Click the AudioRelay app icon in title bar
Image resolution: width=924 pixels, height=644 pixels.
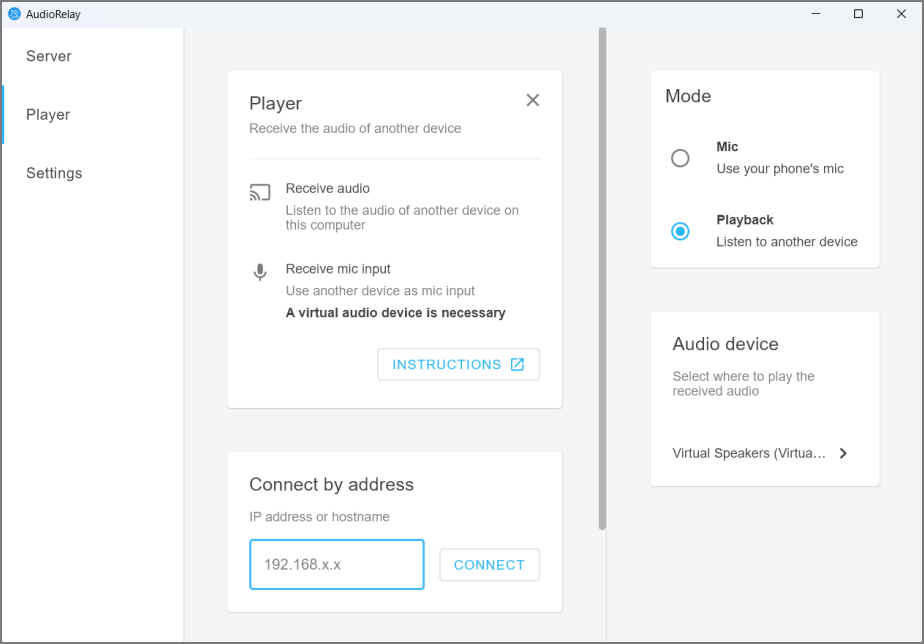pyautogui.click(x=14, y=14)
